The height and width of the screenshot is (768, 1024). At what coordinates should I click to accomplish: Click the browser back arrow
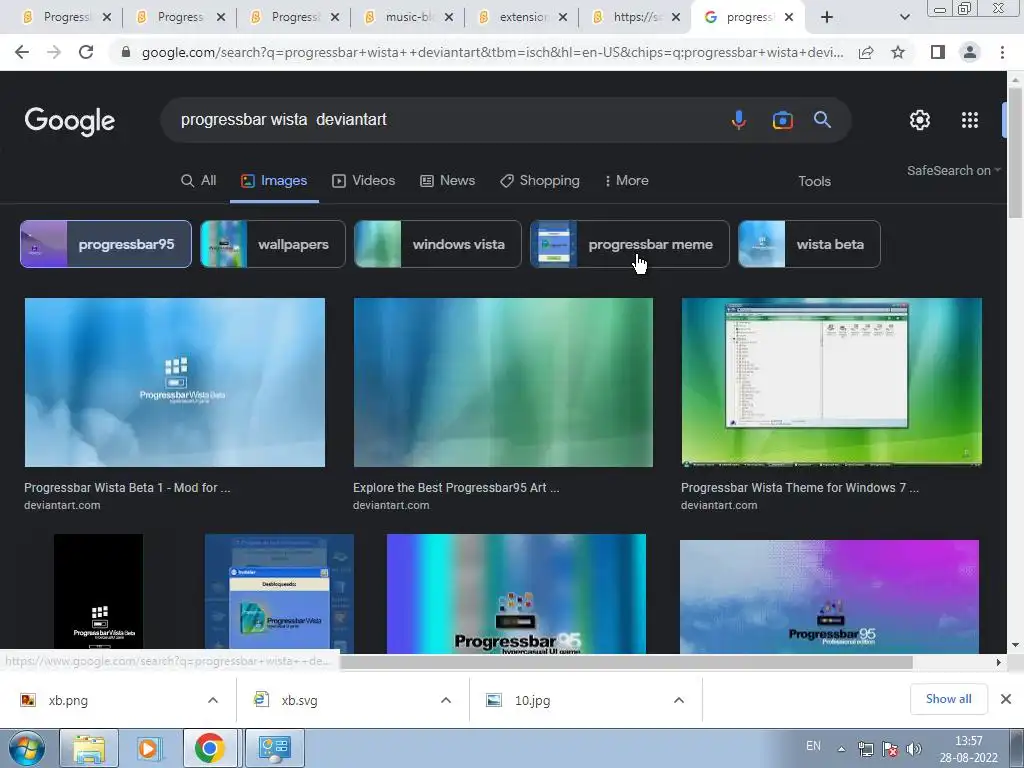click(22, 52)
